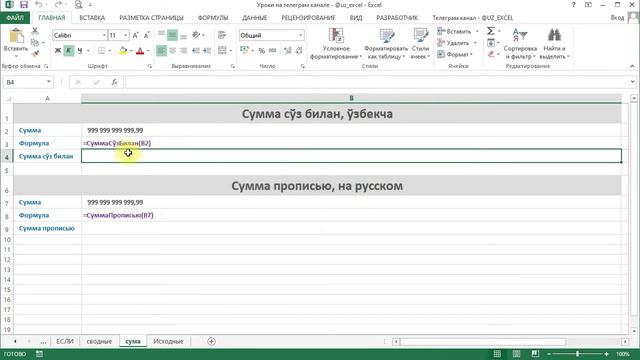Click decrease indent icon
Viewport: 640px width, 360px height.
(196, 51)
